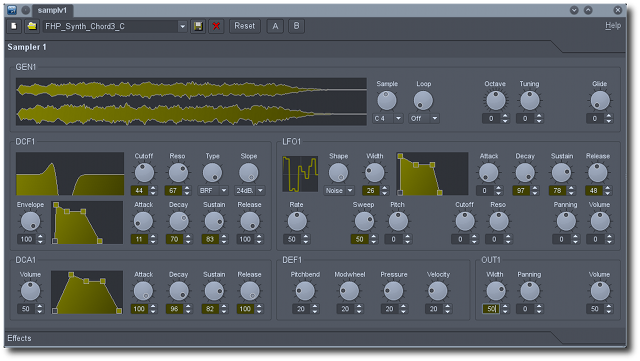Screen dimensions: 640x361
Task: Click the DEF1 Pitchbend knob
Action: (x=305, y=291)
